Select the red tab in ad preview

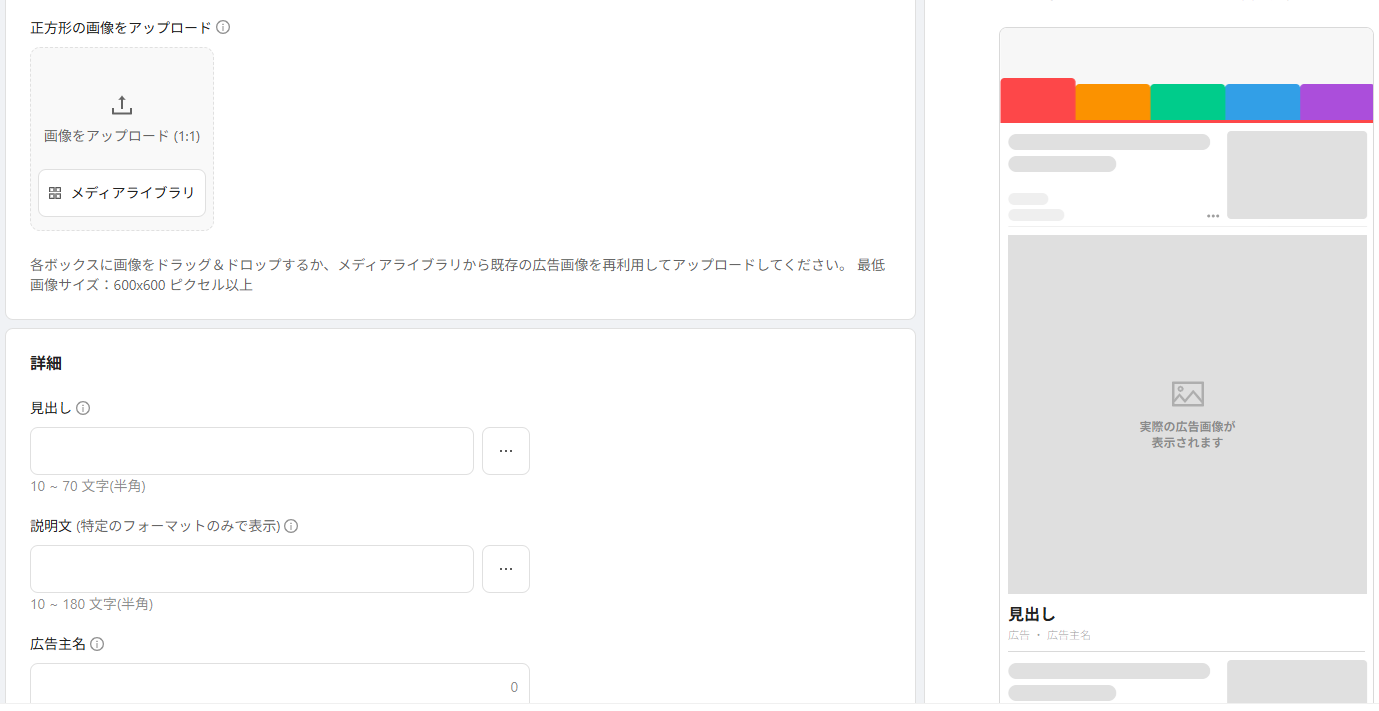point(1038,100)
